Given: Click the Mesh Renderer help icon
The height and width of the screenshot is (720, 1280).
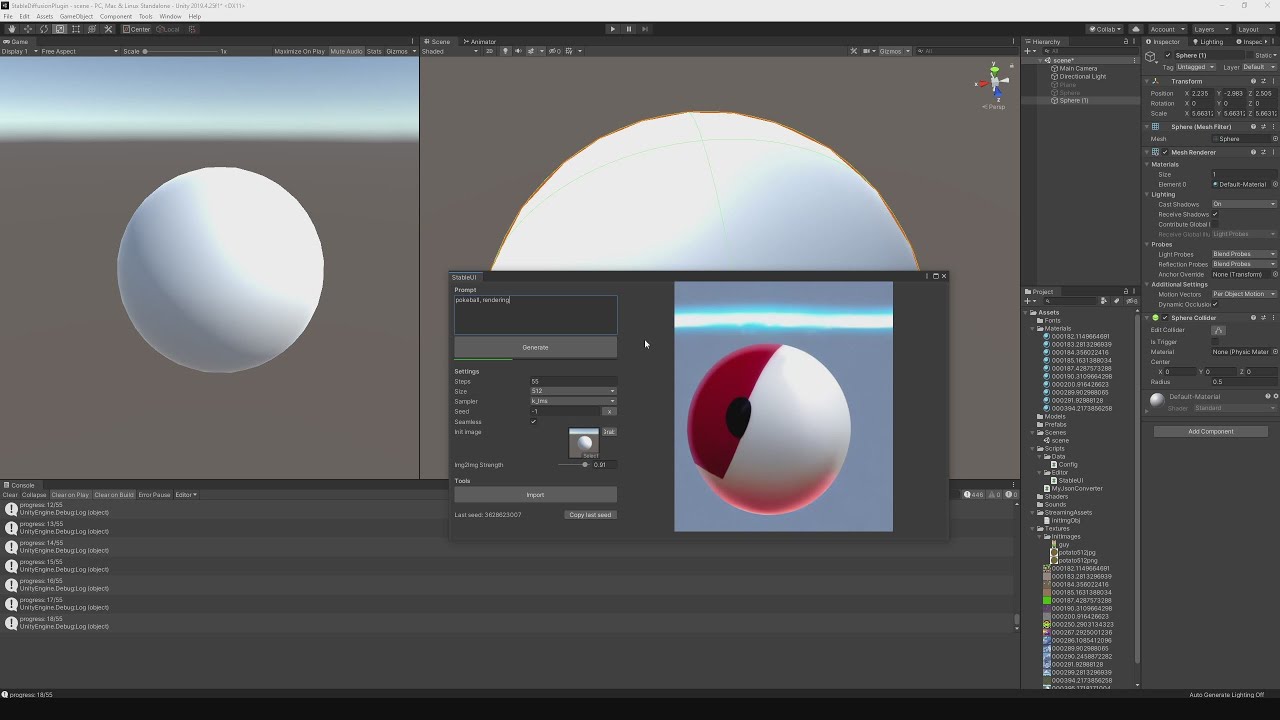Looking at the screenshot, I should (1254, 152).
